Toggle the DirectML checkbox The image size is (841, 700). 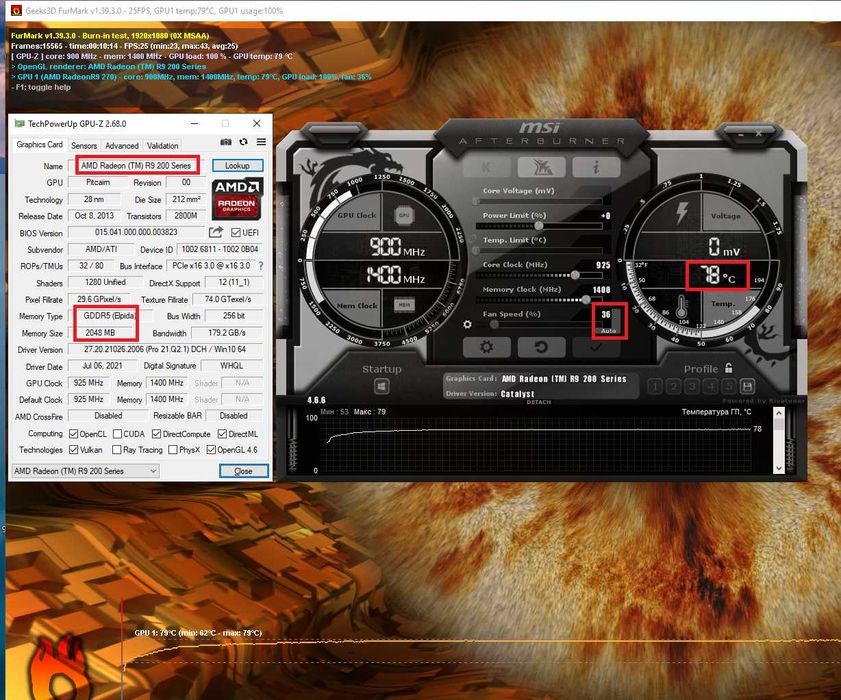222,433
